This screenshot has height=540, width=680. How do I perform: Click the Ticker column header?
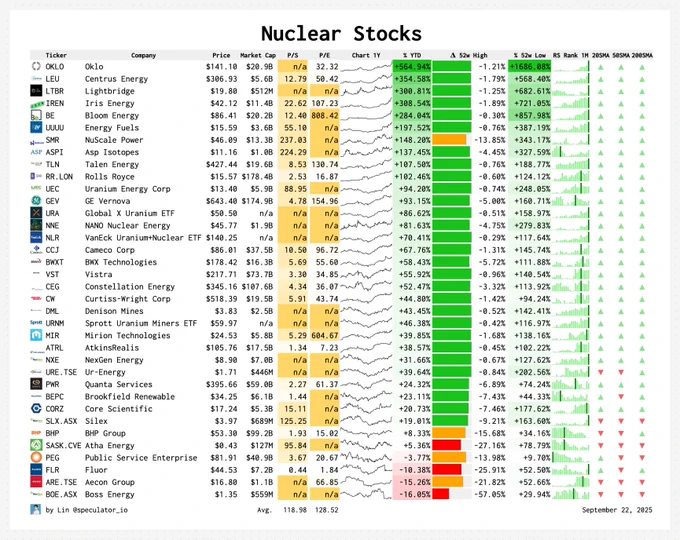(56, 55)
